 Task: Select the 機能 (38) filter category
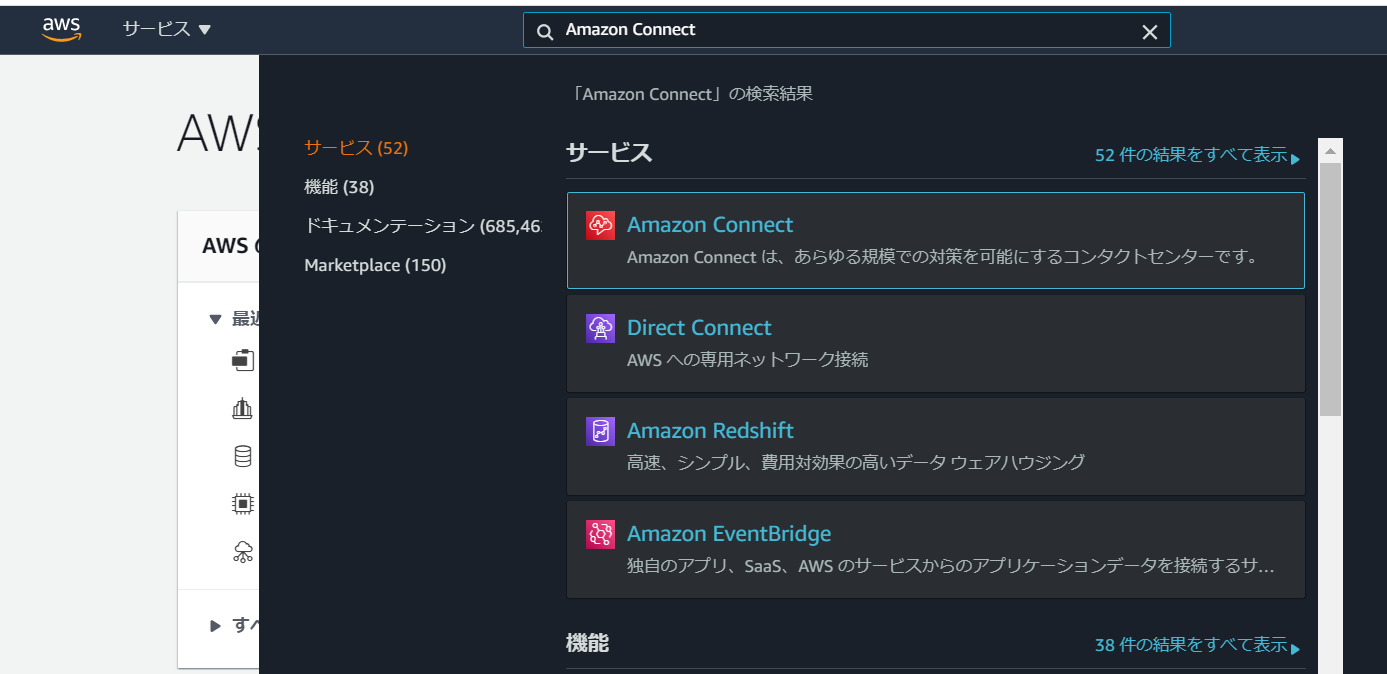339,187
